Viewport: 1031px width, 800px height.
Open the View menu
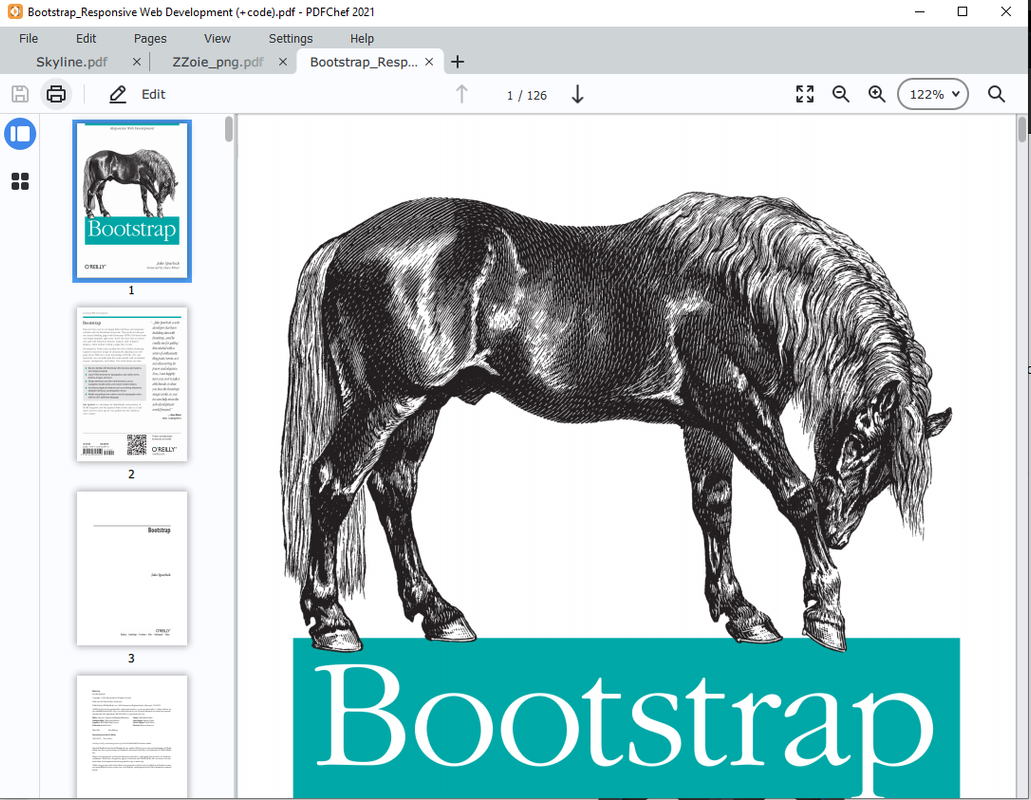coord(217,38)
